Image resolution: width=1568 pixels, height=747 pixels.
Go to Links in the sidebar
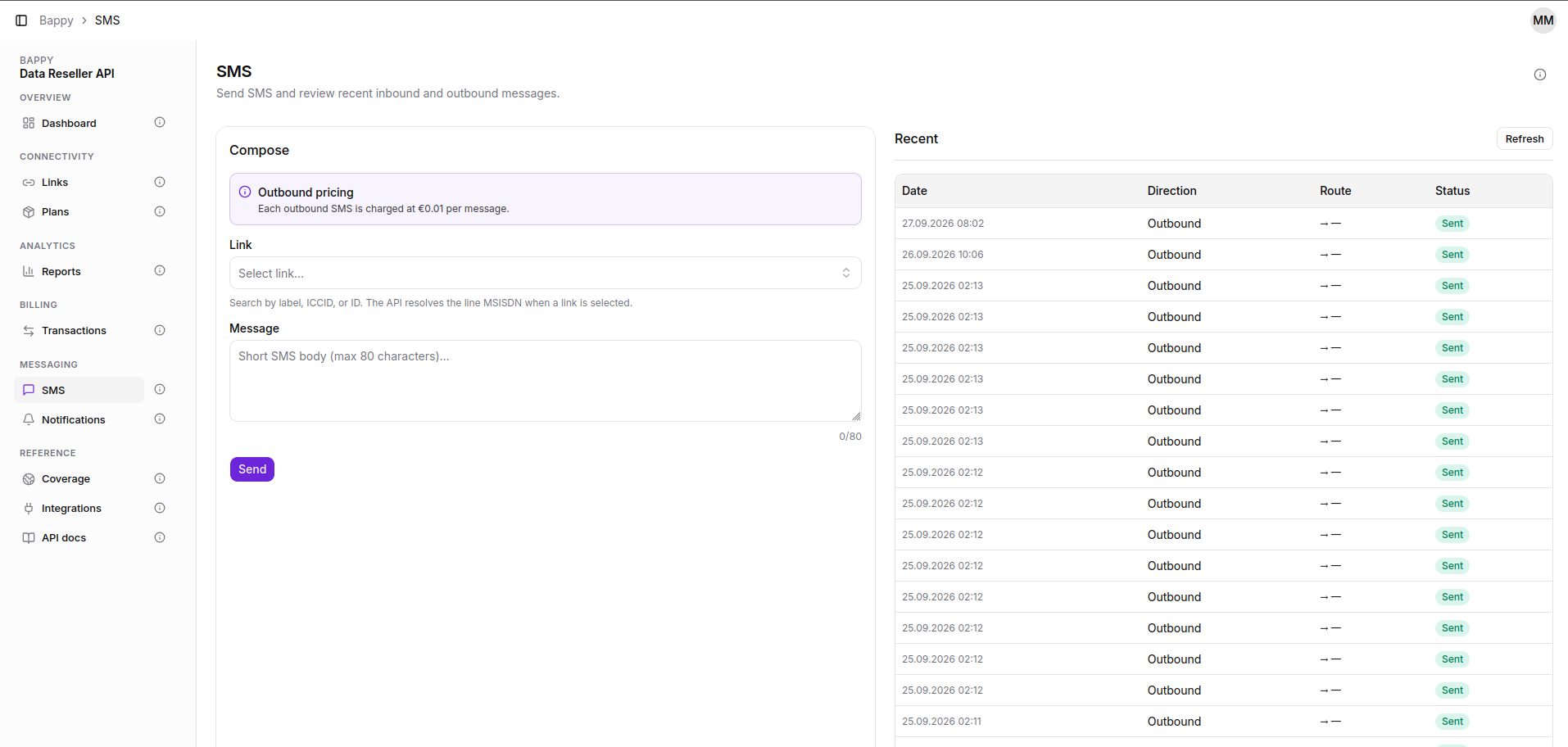point(79,182)
